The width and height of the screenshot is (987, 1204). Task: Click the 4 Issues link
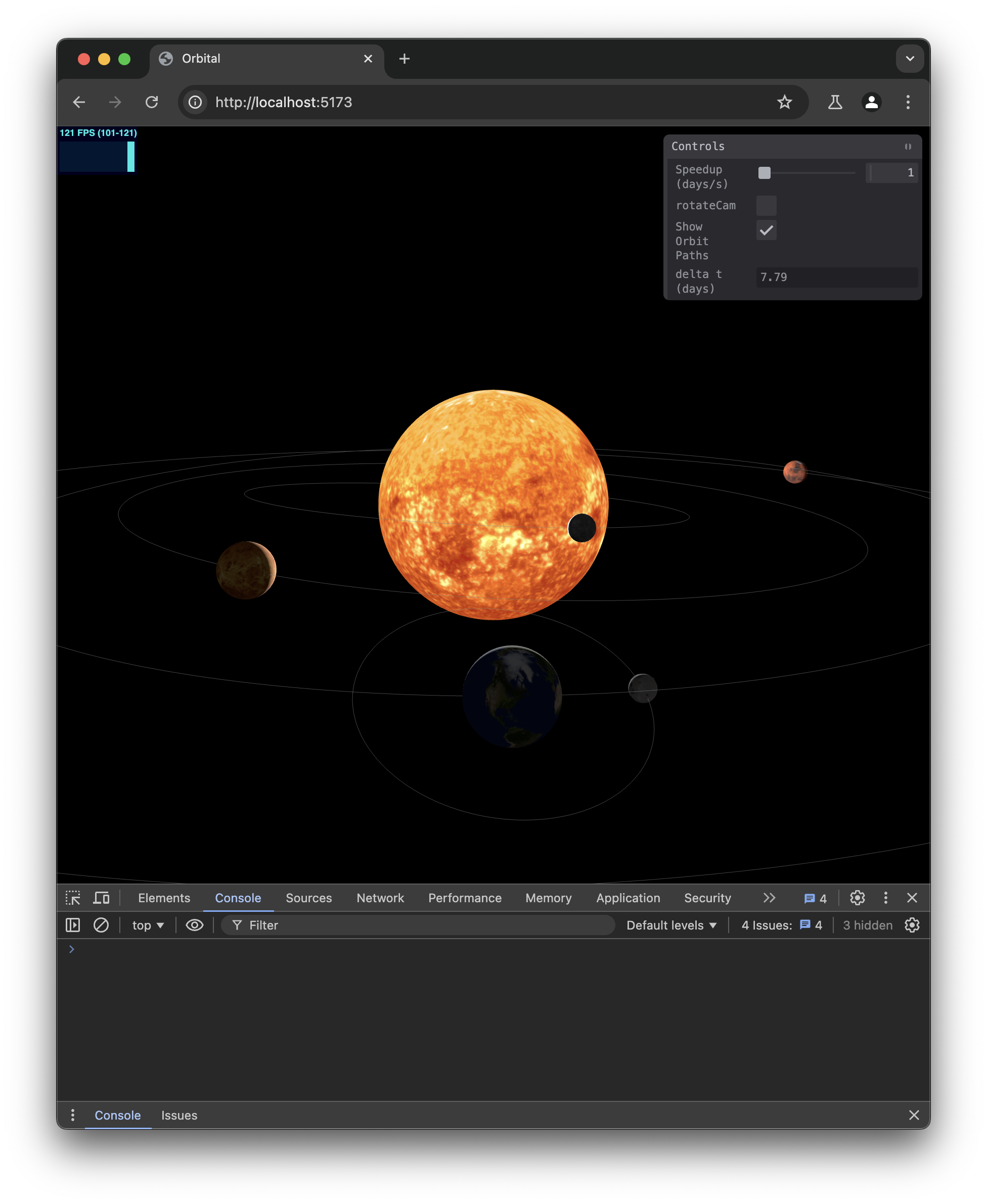pos(782,925)
